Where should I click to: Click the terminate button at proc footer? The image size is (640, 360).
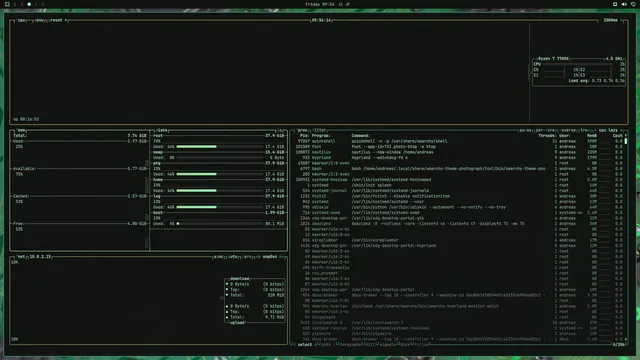click(350, 345)
